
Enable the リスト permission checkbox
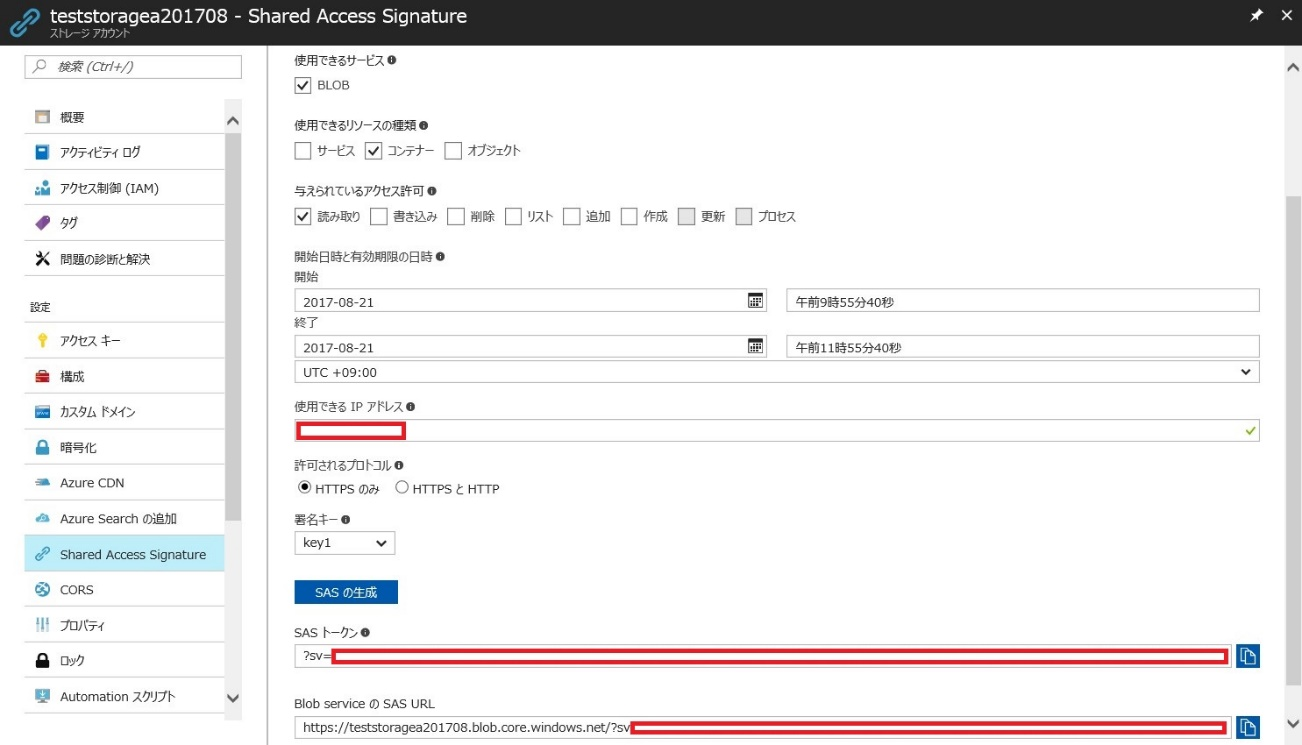(x=514, y=216)
